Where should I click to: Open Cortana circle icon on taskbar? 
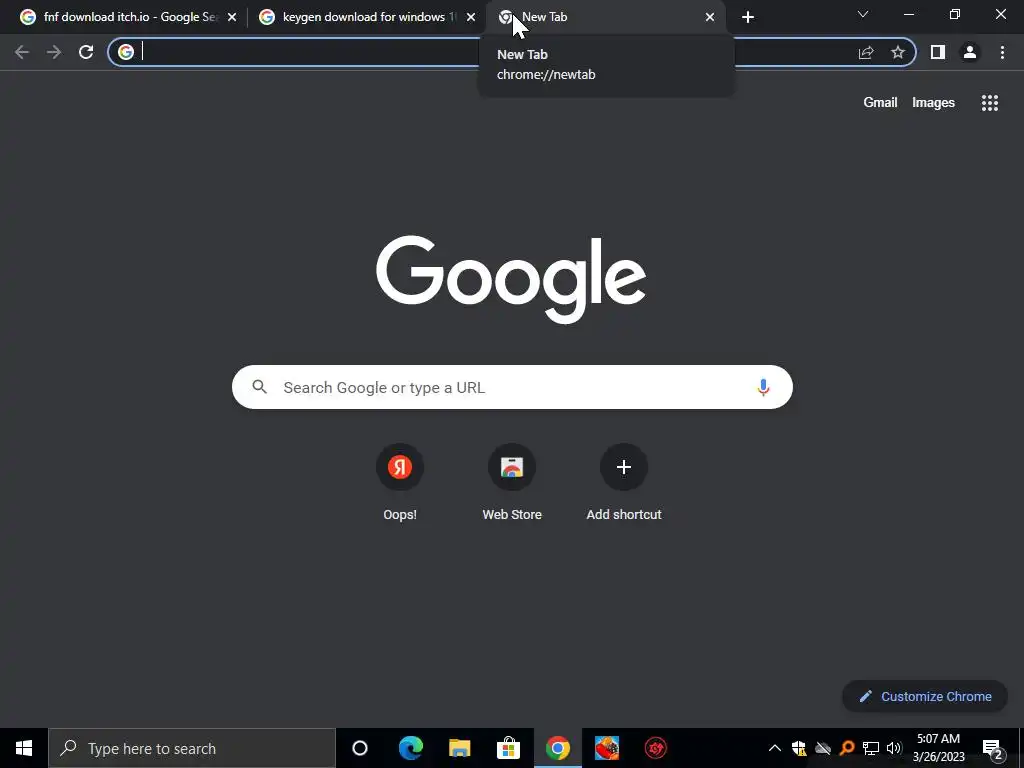(x=360, y=748)
